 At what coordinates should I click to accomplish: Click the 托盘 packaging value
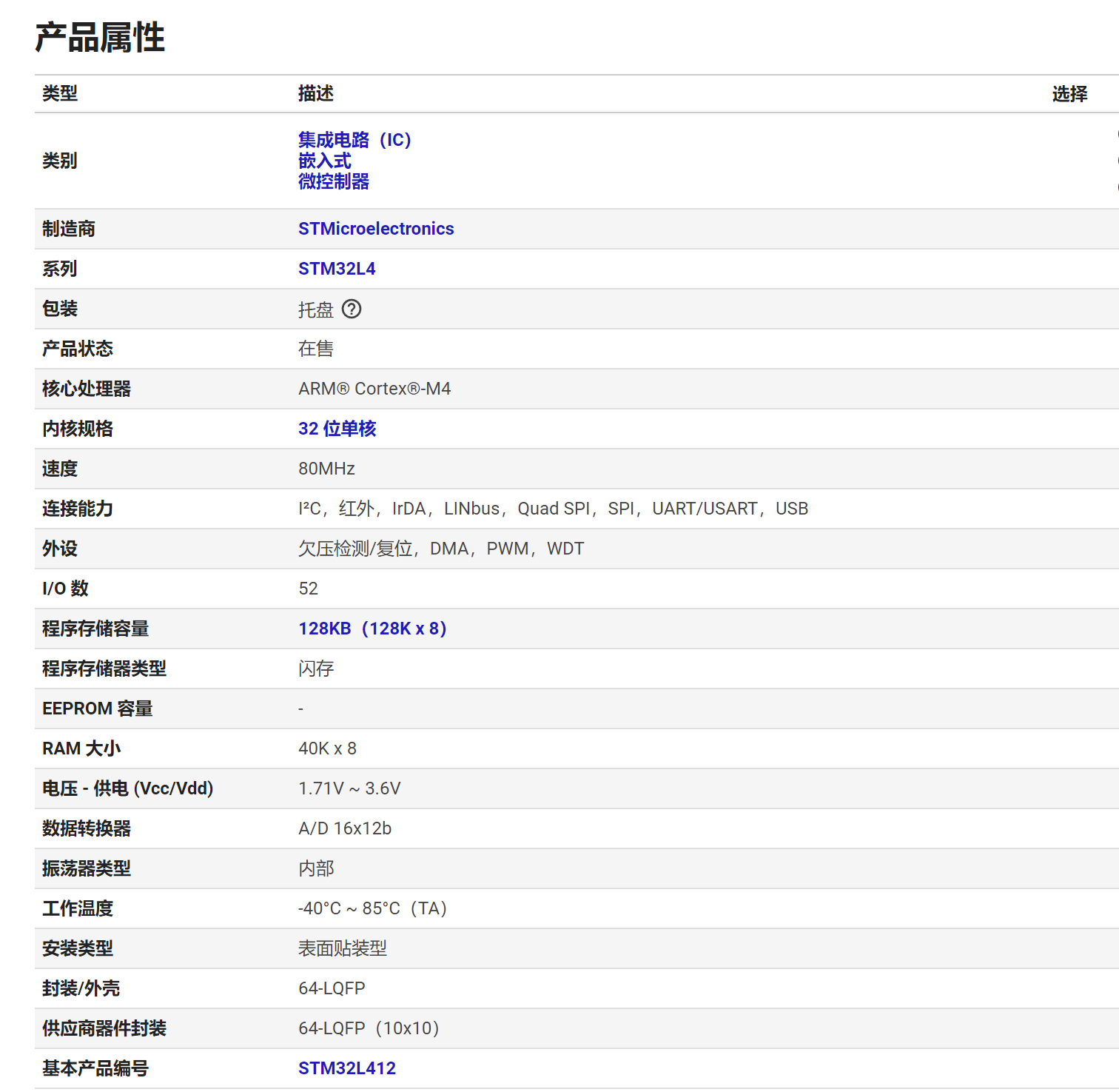tap(316, 309)
